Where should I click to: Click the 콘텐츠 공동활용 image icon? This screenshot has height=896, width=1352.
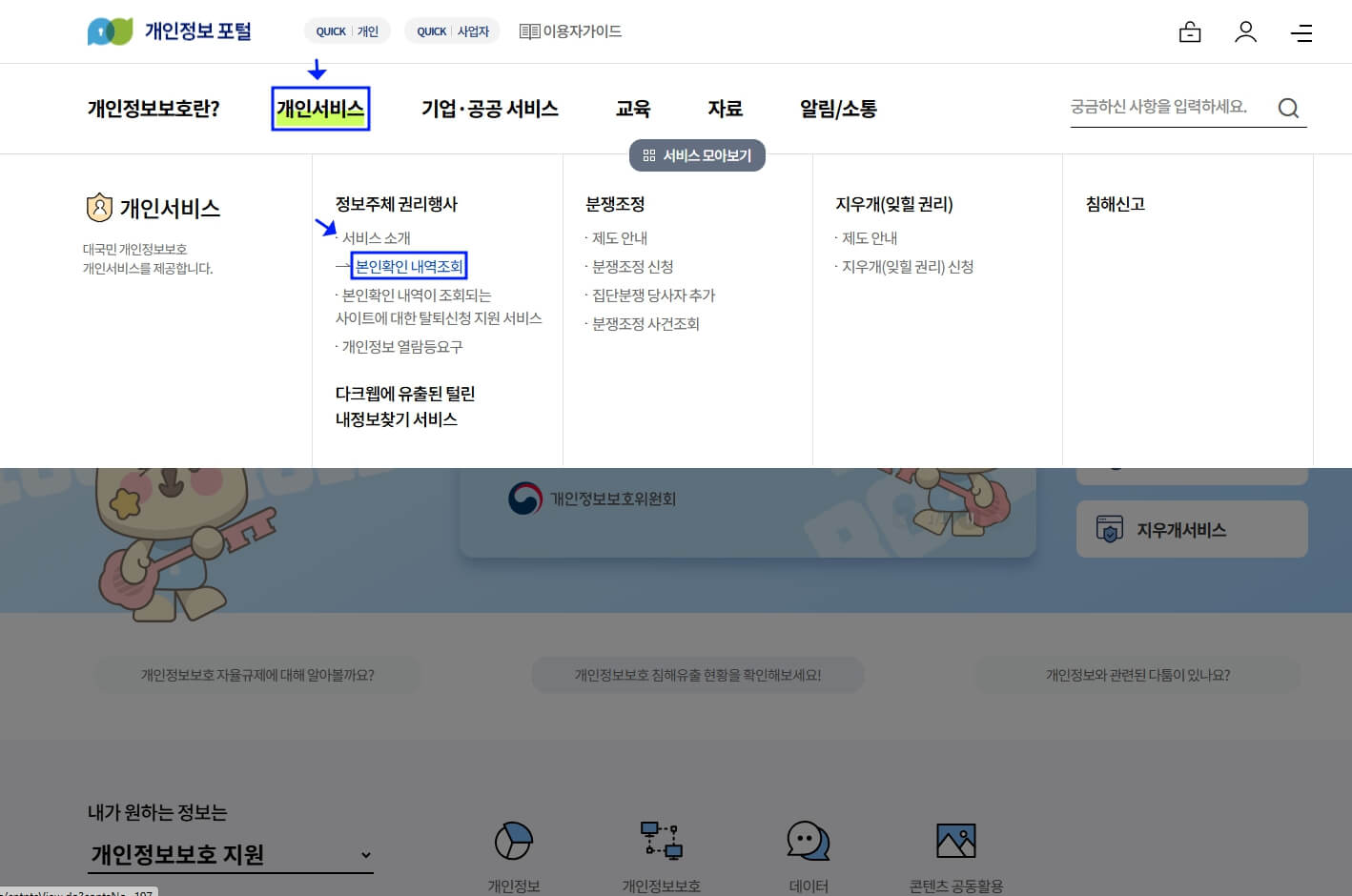pyautogui.click(x=955, y=841)
